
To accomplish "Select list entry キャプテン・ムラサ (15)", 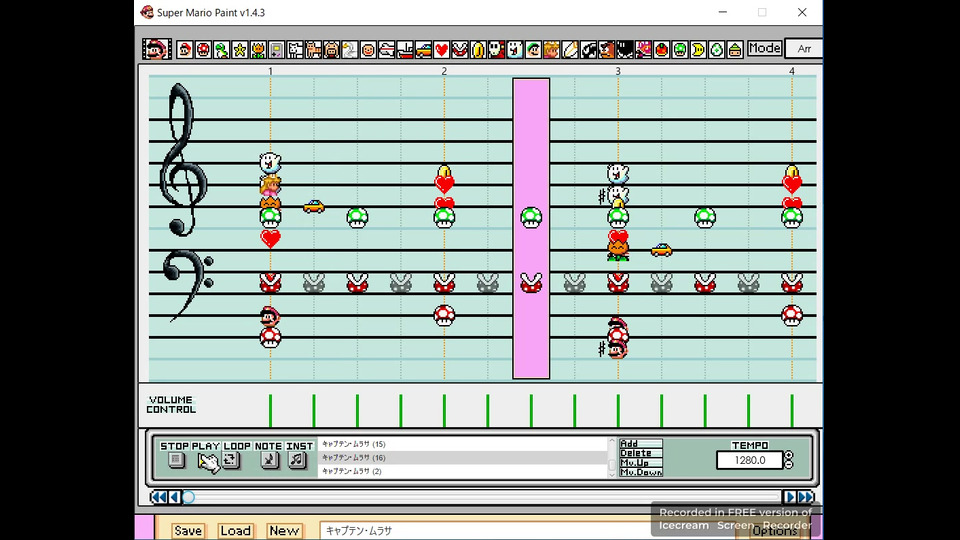I will [462, 444].
